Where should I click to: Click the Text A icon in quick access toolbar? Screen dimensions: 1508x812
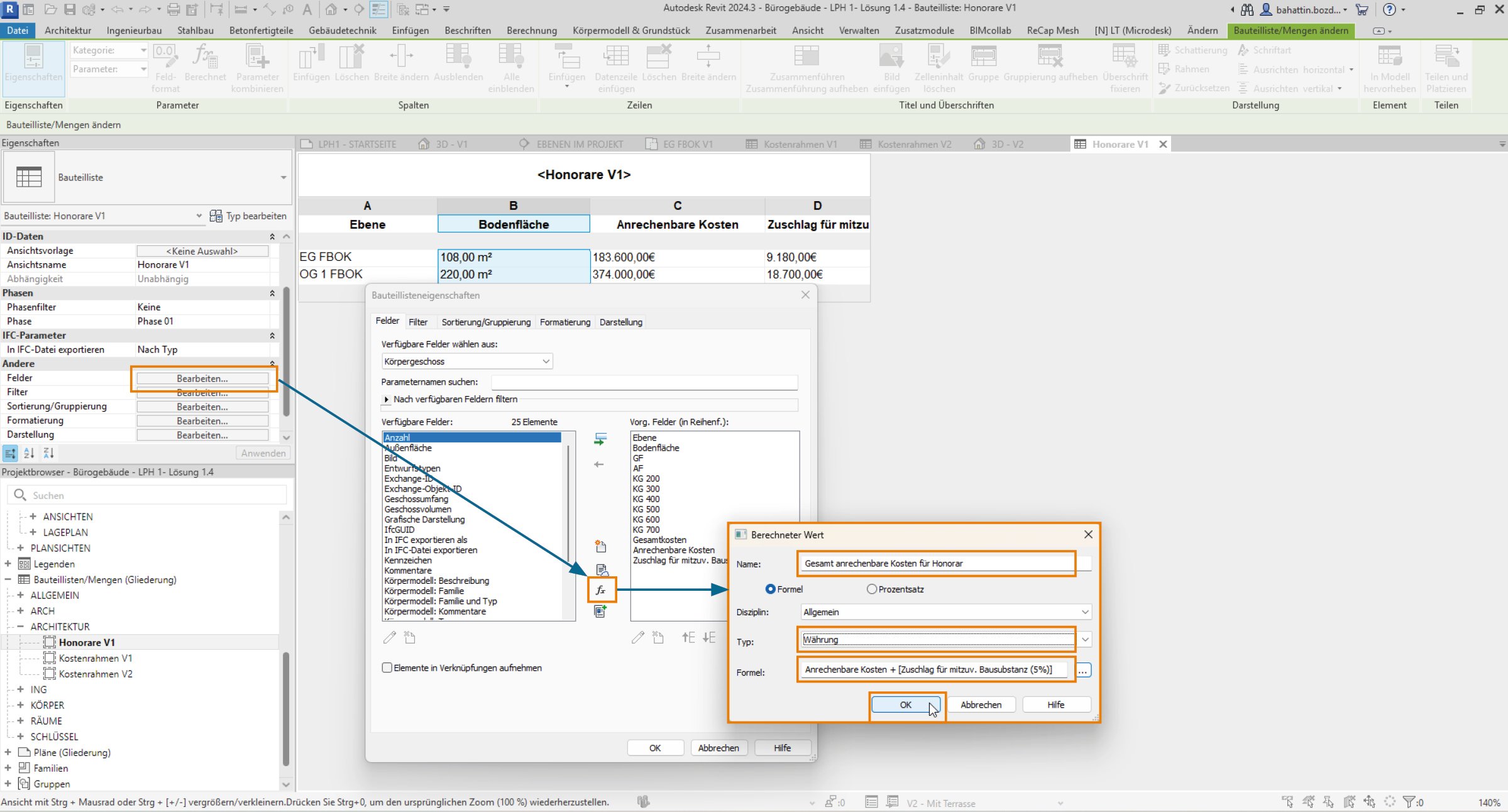click(307, 9)
